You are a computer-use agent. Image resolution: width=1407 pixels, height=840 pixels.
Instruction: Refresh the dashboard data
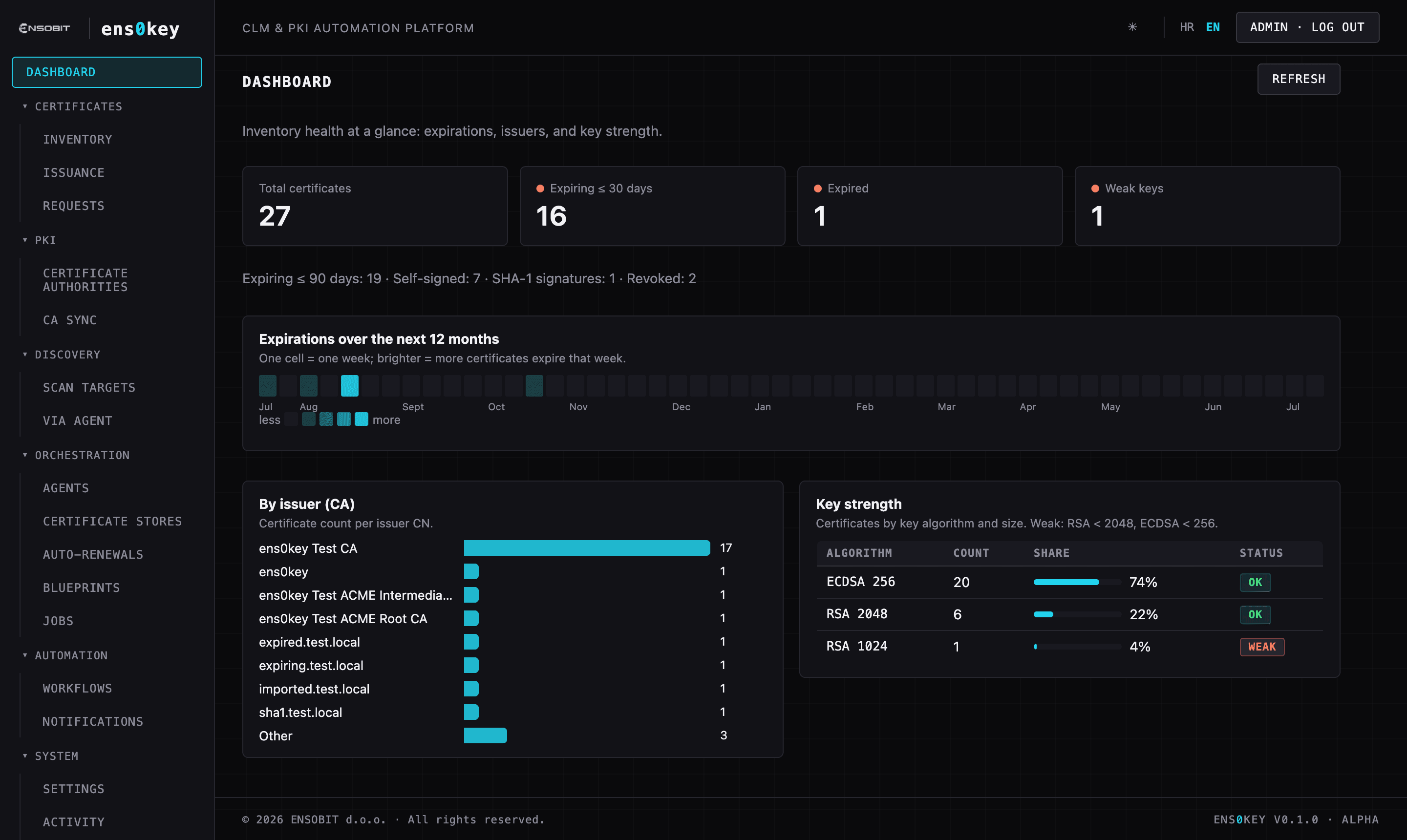tap(1298, 79)
